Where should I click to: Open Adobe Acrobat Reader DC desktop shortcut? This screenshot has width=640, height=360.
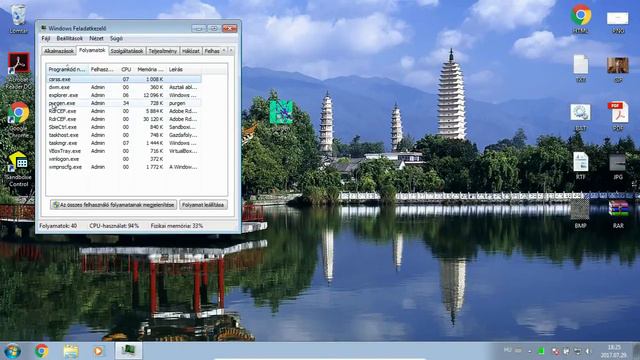[18, 64]
